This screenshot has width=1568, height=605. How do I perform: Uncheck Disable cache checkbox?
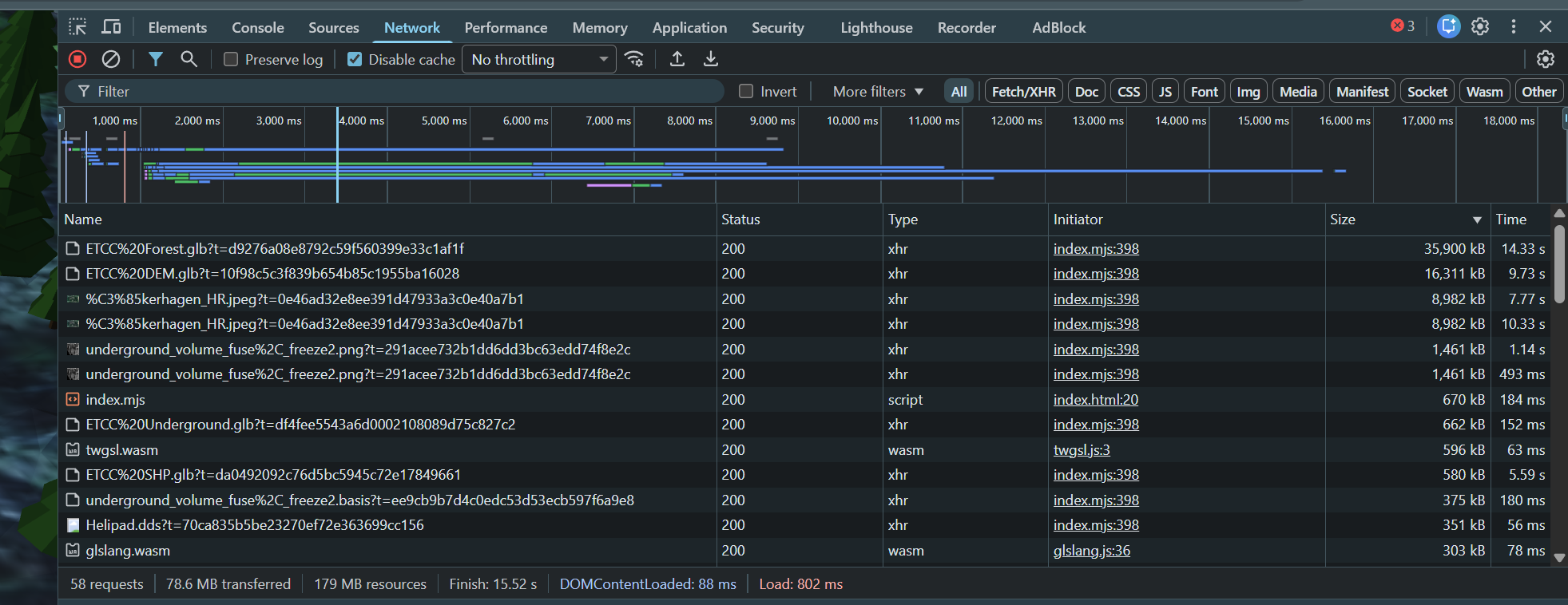pos(355,60)
